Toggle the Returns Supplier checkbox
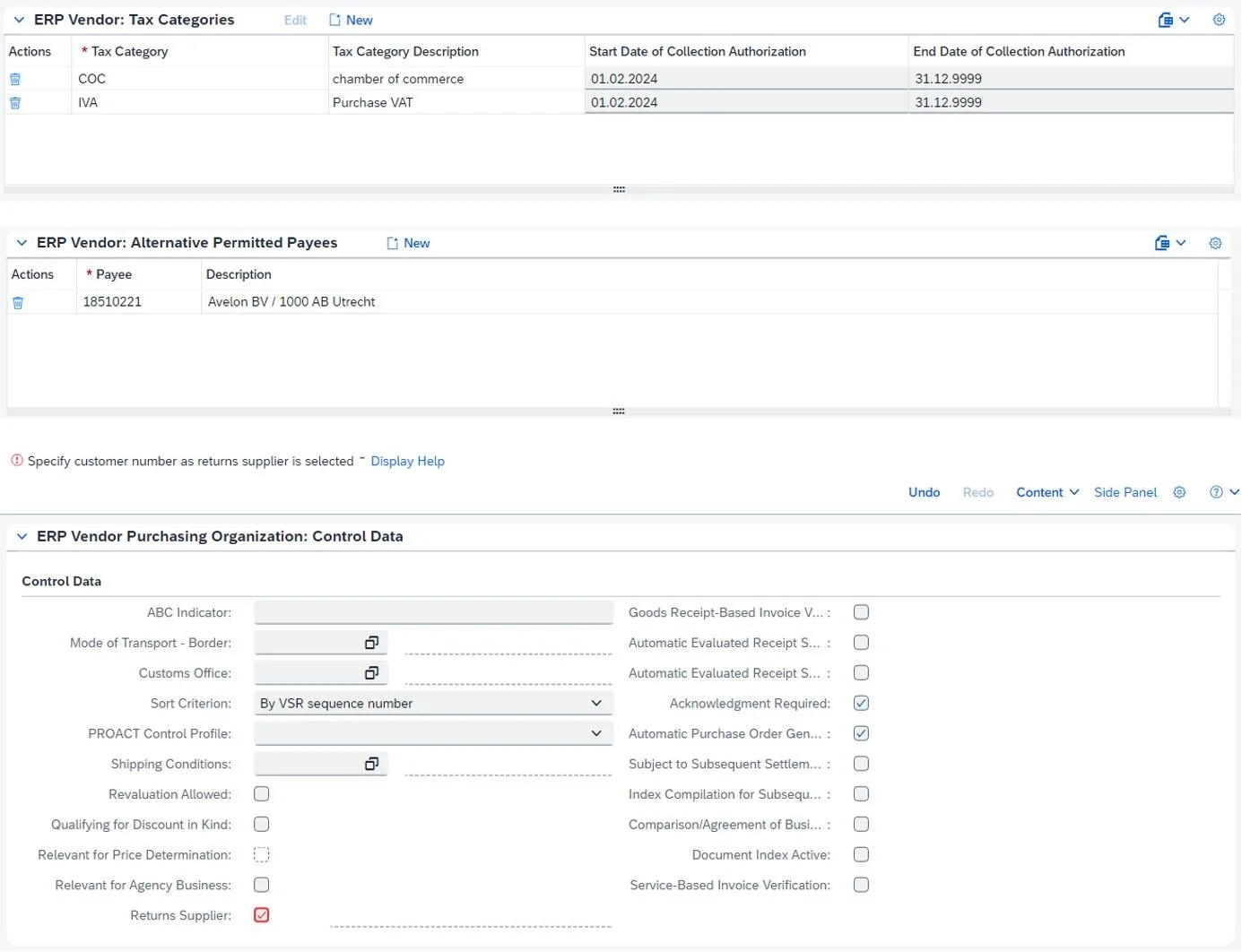 261,915
